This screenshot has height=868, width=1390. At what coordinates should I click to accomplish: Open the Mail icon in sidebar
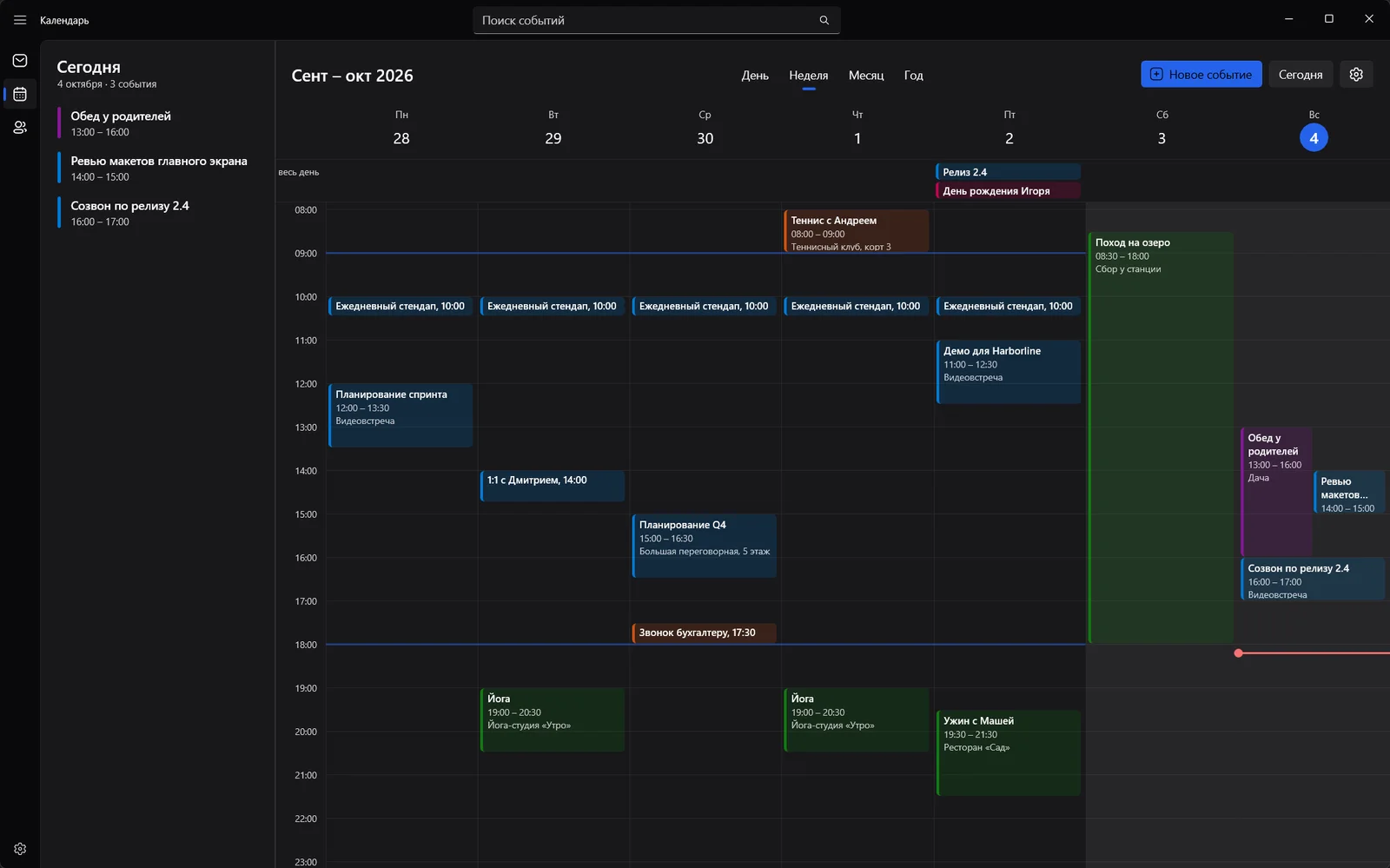20,61
